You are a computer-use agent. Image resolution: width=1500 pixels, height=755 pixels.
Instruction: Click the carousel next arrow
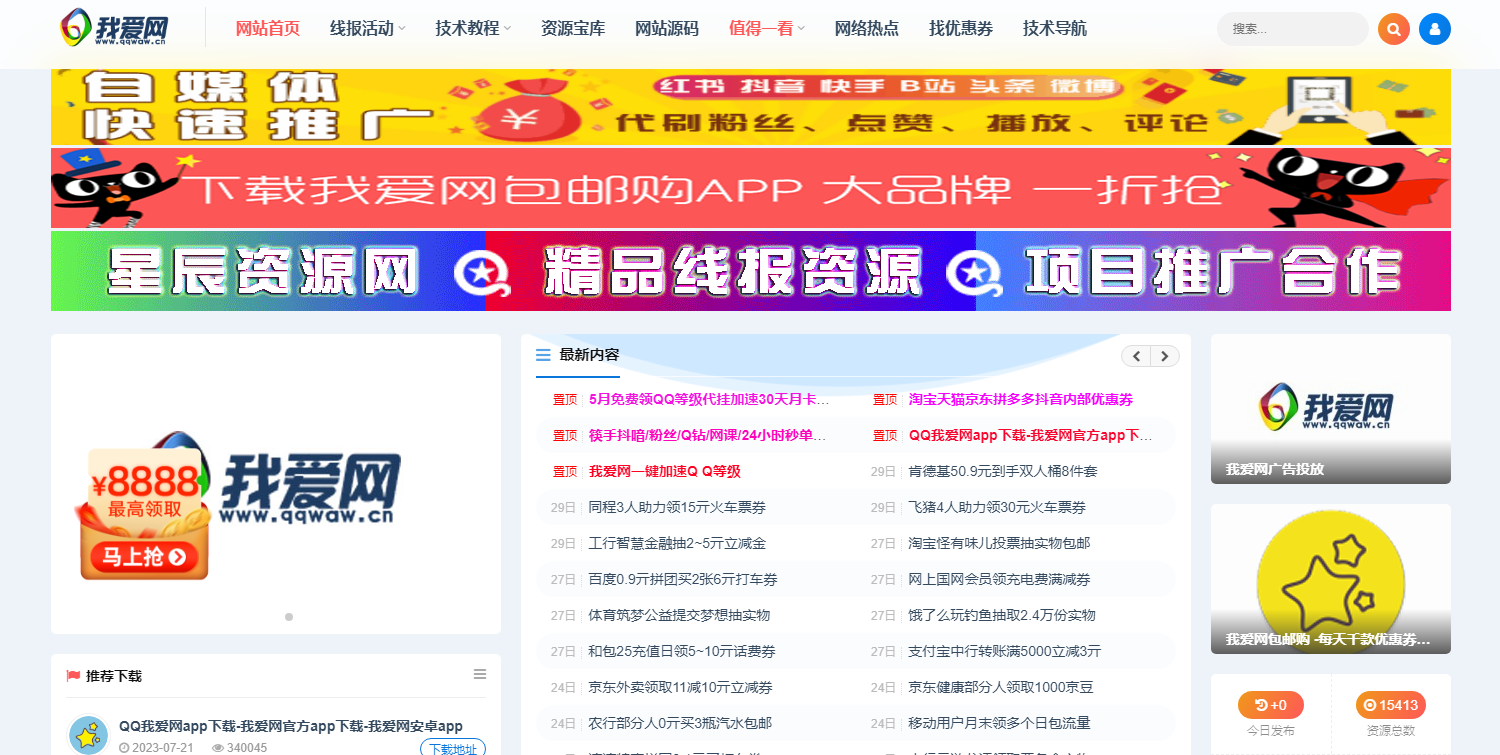point(1165,356)
